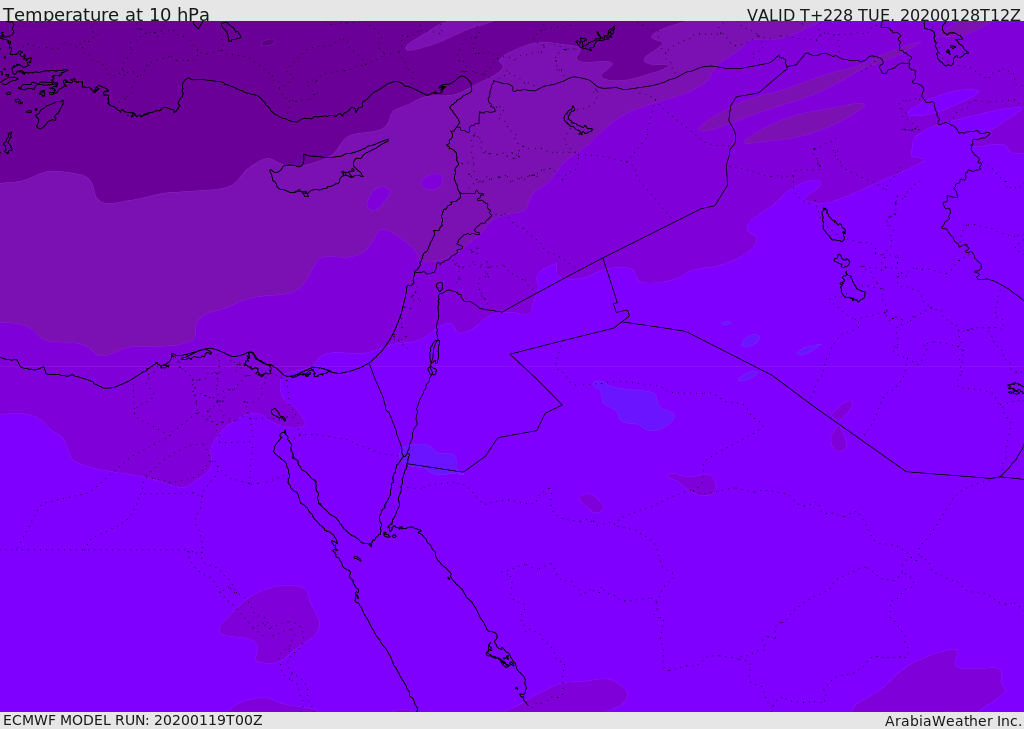Image resolution: width=1024 pixels, height=729 pixels.
Task: Click the 'VALID T+228 TUE. 20200128T12Z' timestamp
Action: [x=884, y=14]
